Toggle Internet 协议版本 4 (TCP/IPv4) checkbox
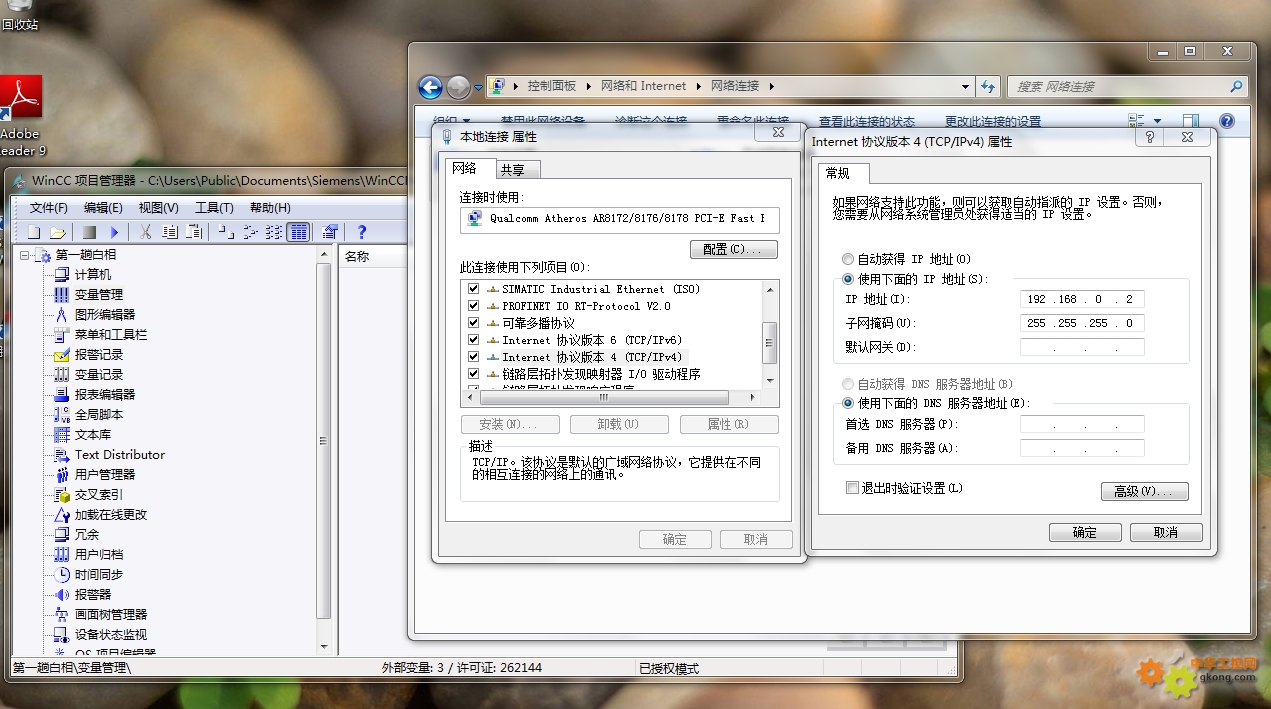Screen dimensions: 1271x709 click(x=474, y=357)
